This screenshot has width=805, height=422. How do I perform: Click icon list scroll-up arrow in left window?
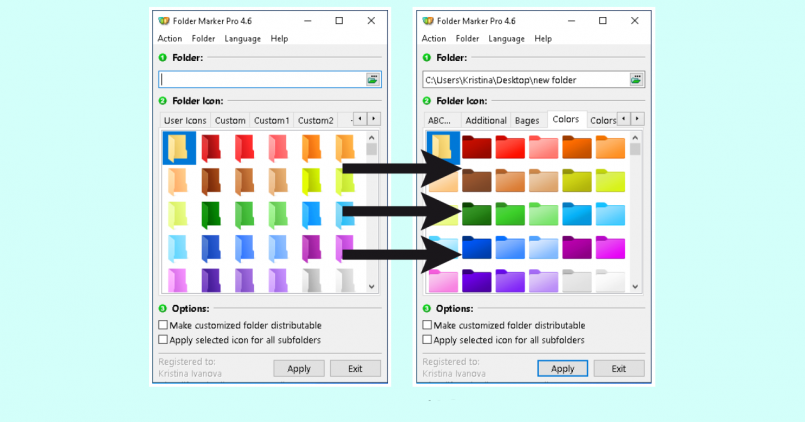(x=372, y=138)
